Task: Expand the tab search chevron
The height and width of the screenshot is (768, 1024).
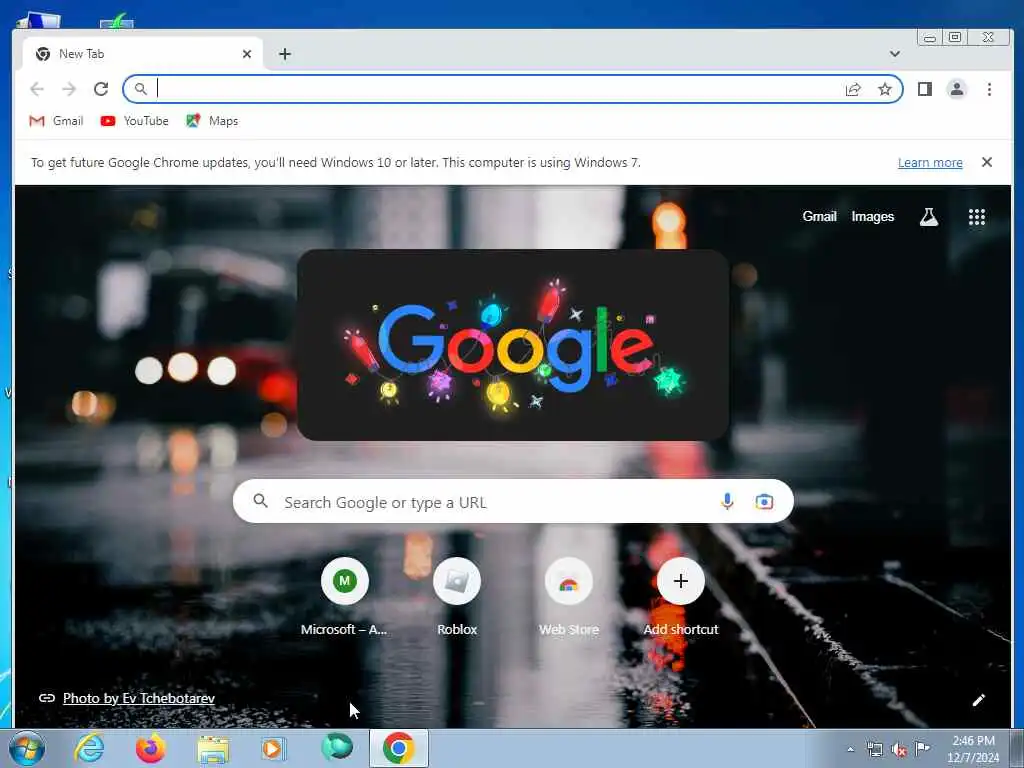Action: click(895, 54)
